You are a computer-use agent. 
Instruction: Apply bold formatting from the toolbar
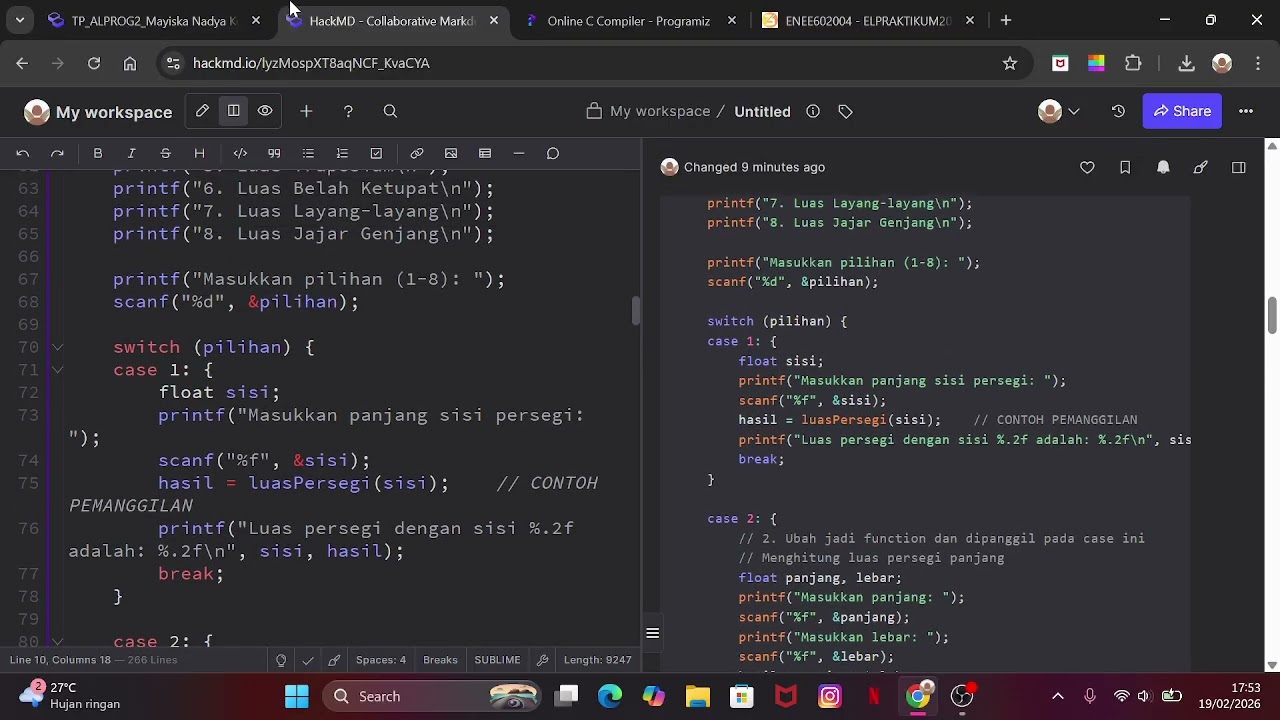[x=98, y=153]
